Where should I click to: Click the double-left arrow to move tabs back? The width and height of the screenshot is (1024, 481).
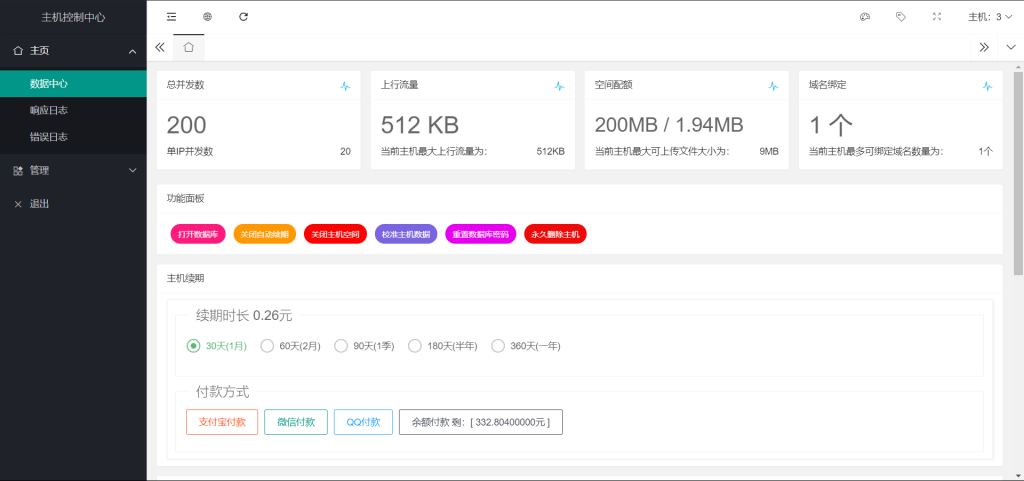[x=159, y=47]
